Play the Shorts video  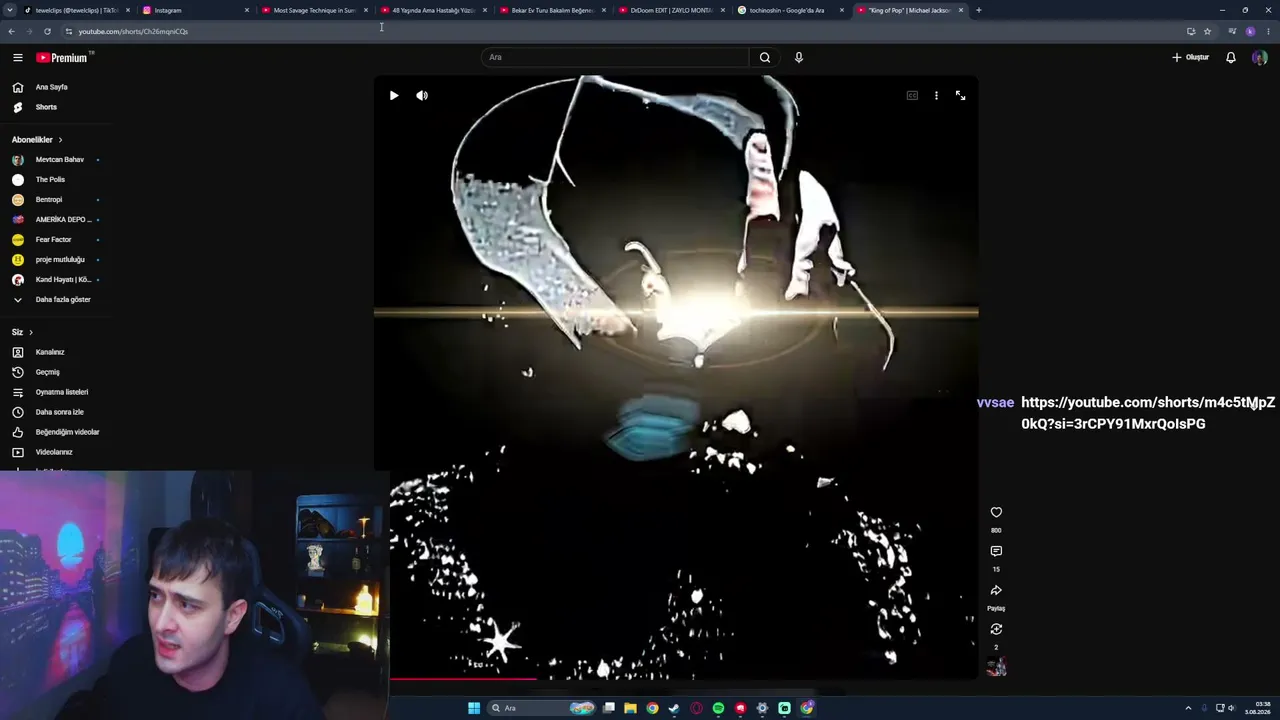tap(394, 96)
